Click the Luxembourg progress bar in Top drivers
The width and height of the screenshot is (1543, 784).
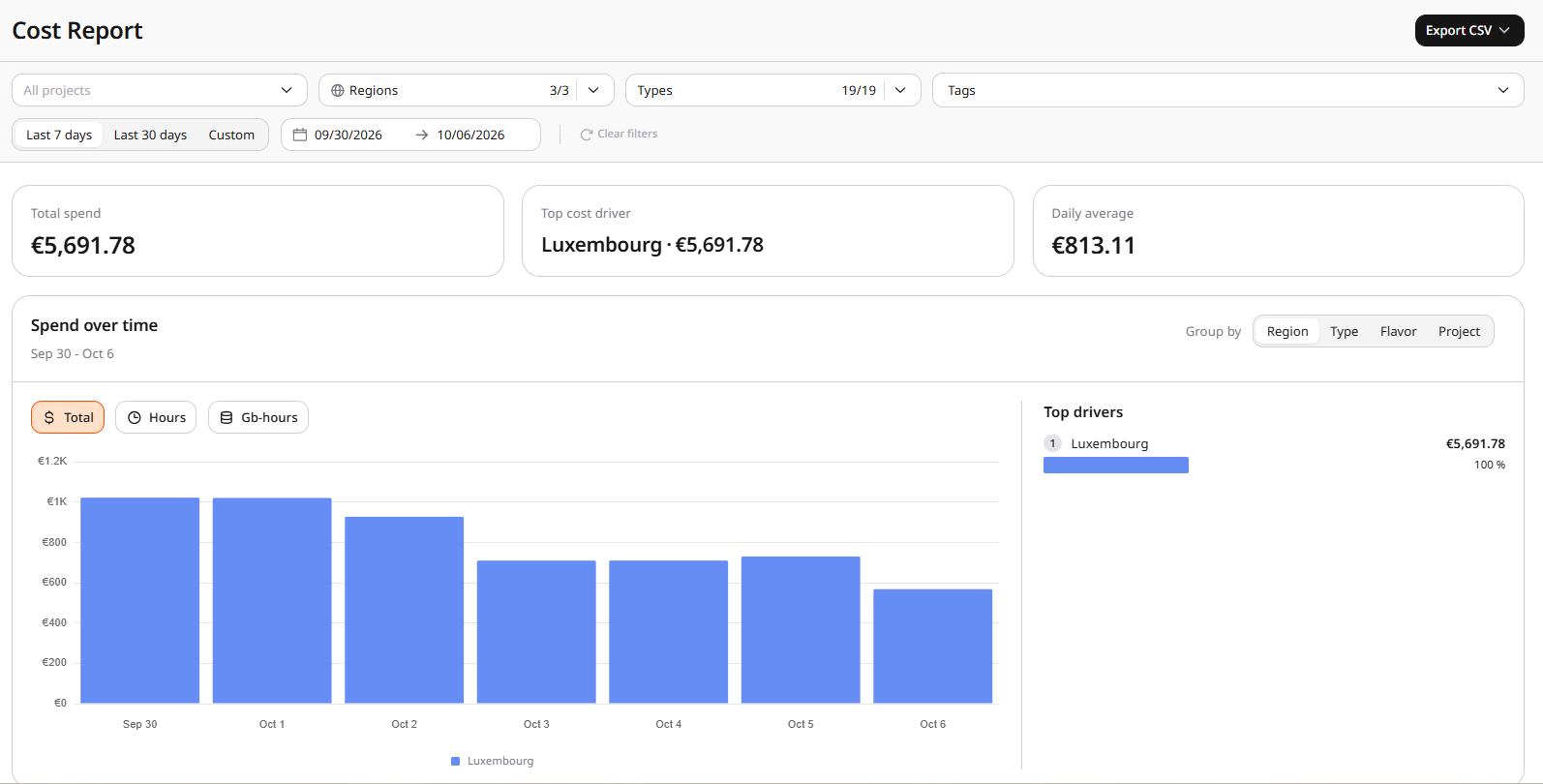[1116, 466]
